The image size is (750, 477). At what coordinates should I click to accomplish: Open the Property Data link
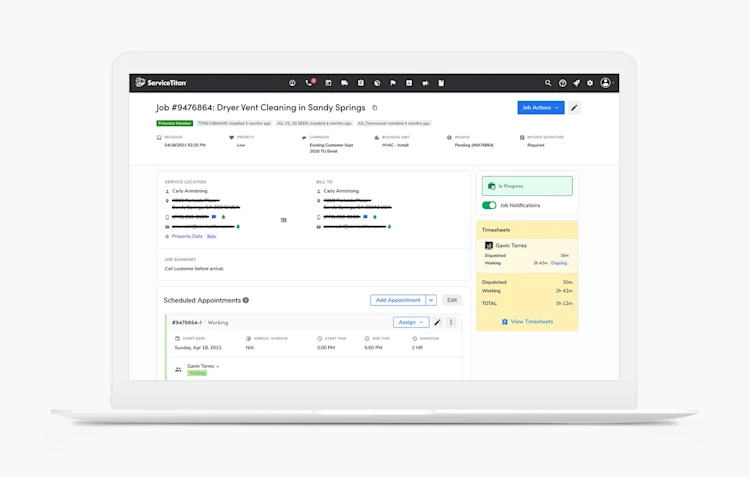187,236
